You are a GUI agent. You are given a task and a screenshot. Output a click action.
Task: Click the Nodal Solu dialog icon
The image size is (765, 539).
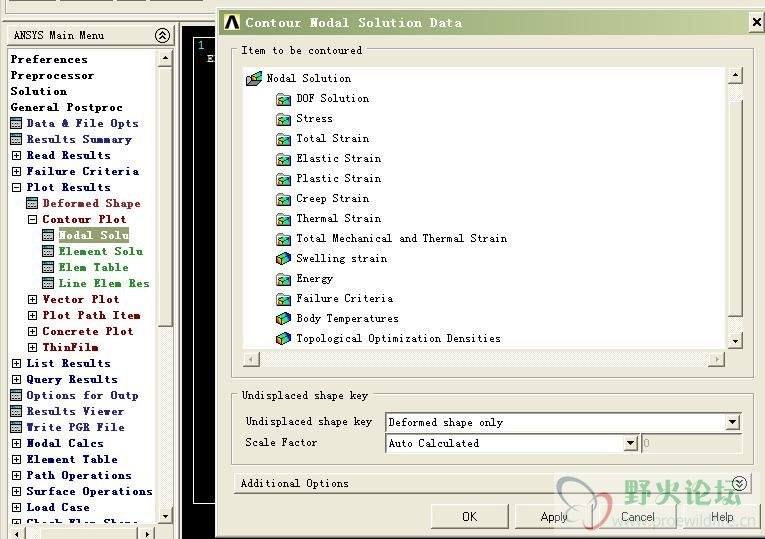(x=48, y=236)
